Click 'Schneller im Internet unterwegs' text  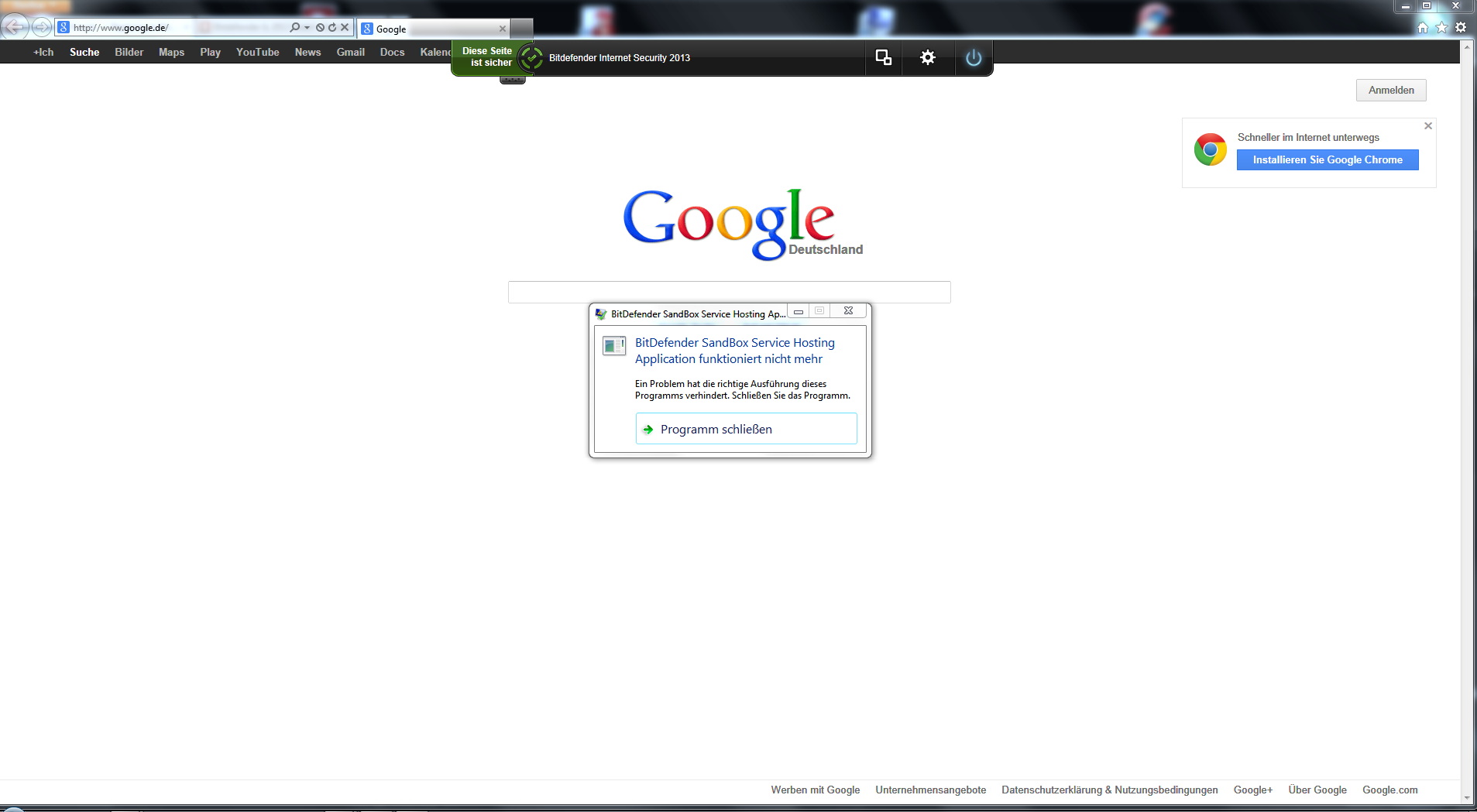coord(1308,137)
